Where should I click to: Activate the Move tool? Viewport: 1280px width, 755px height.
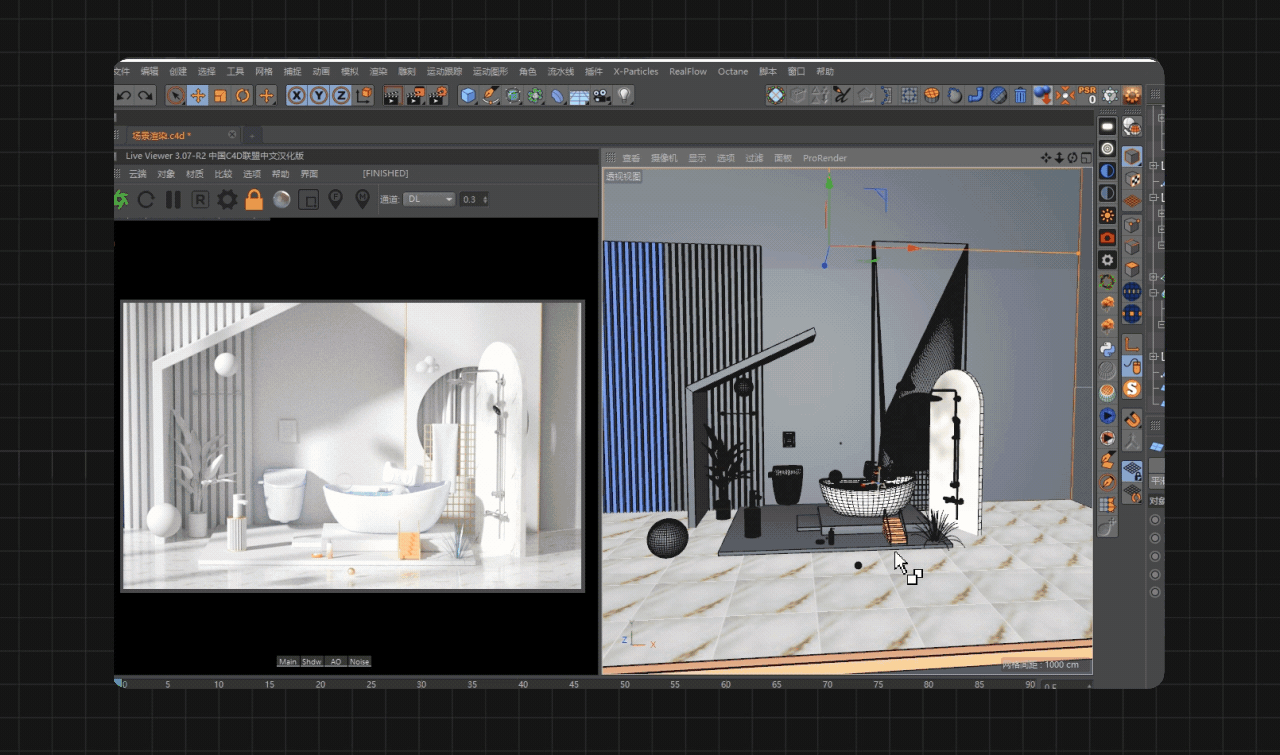tap(198, 96)
